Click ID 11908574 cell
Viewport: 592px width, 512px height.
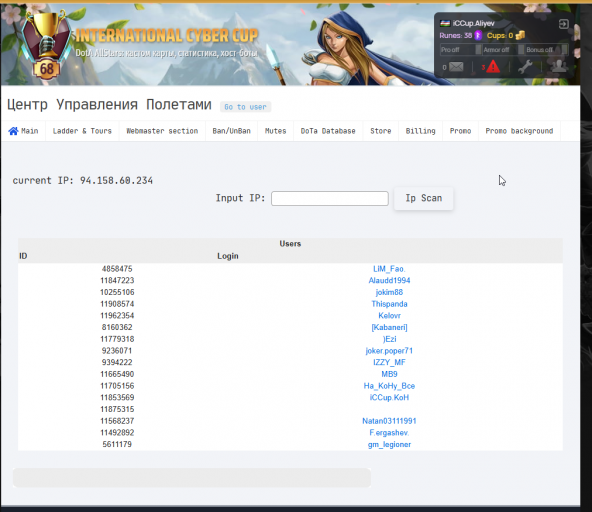[117, 304]
